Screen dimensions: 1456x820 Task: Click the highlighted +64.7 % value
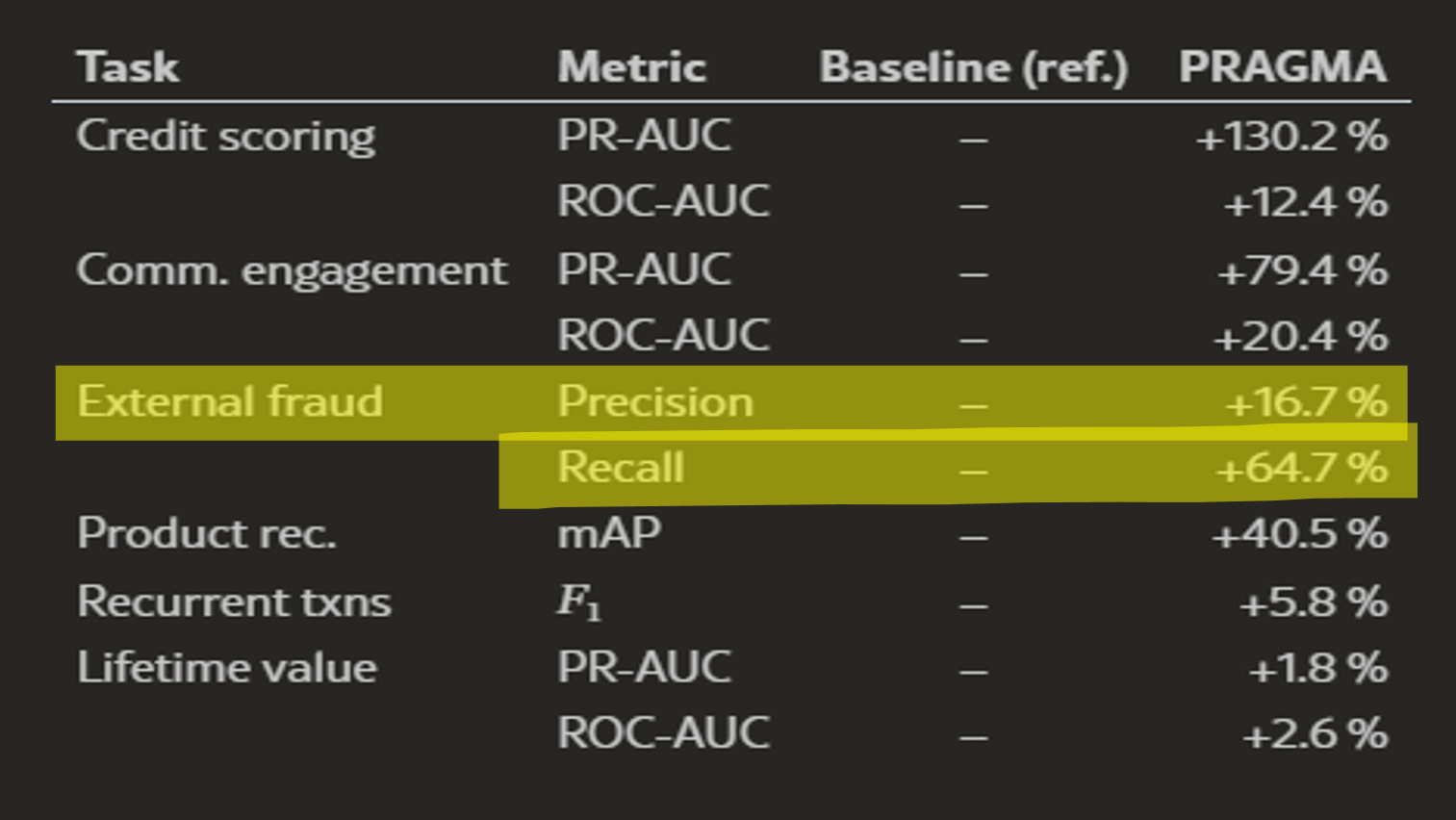point(1301,469)
